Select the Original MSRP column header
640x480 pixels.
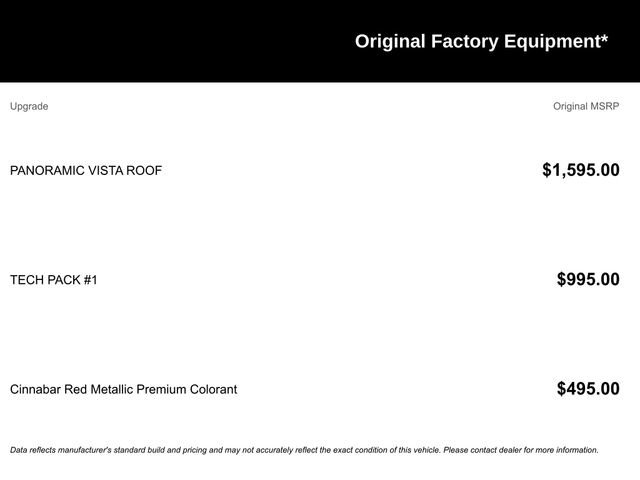(x=586, y=107)
